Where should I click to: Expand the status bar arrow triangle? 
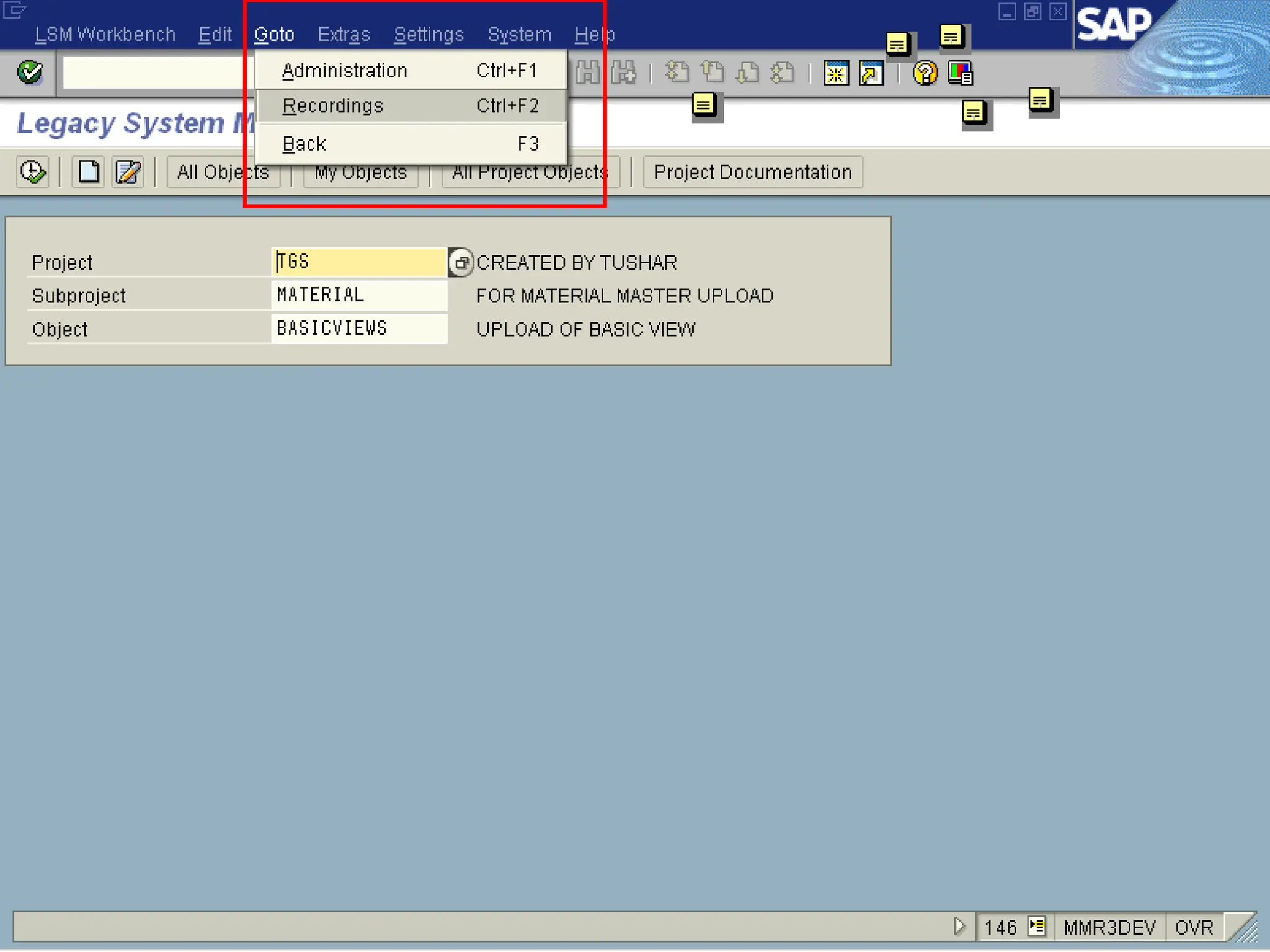pos(959,927)
